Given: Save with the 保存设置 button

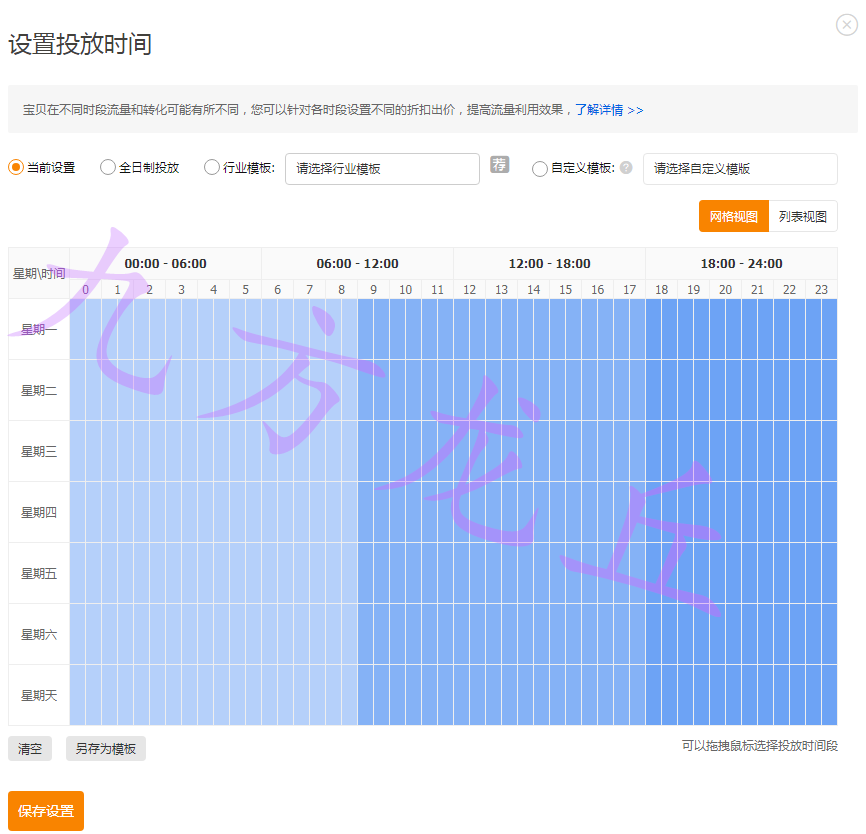Looking at the screenshot, I should coord(46,811).
